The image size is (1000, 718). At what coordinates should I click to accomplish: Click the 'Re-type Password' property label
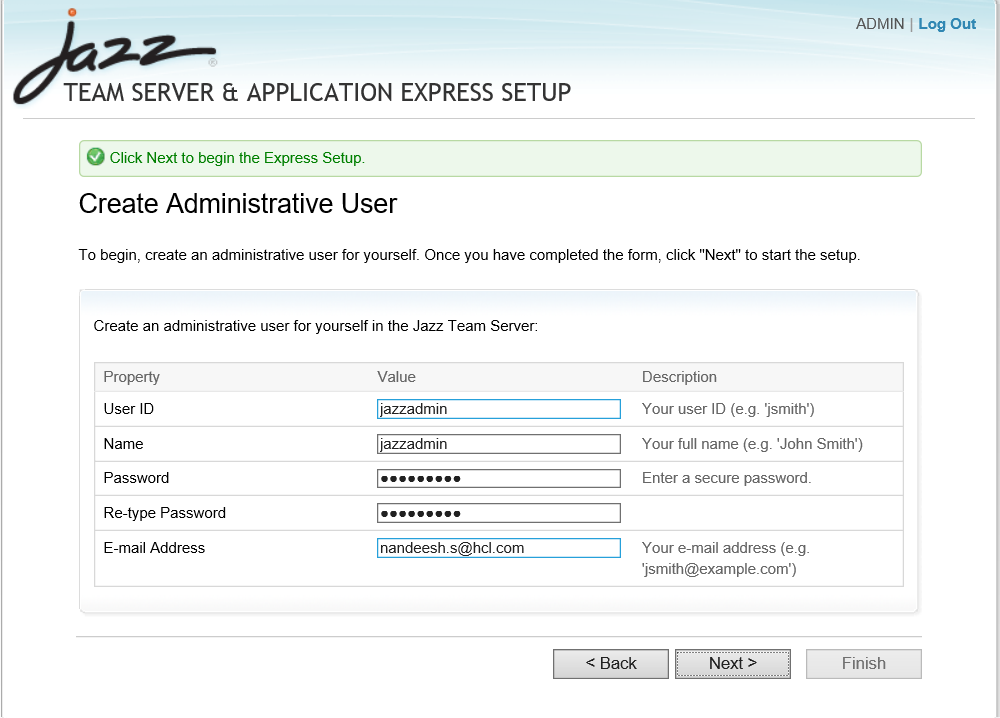point(165,513)
